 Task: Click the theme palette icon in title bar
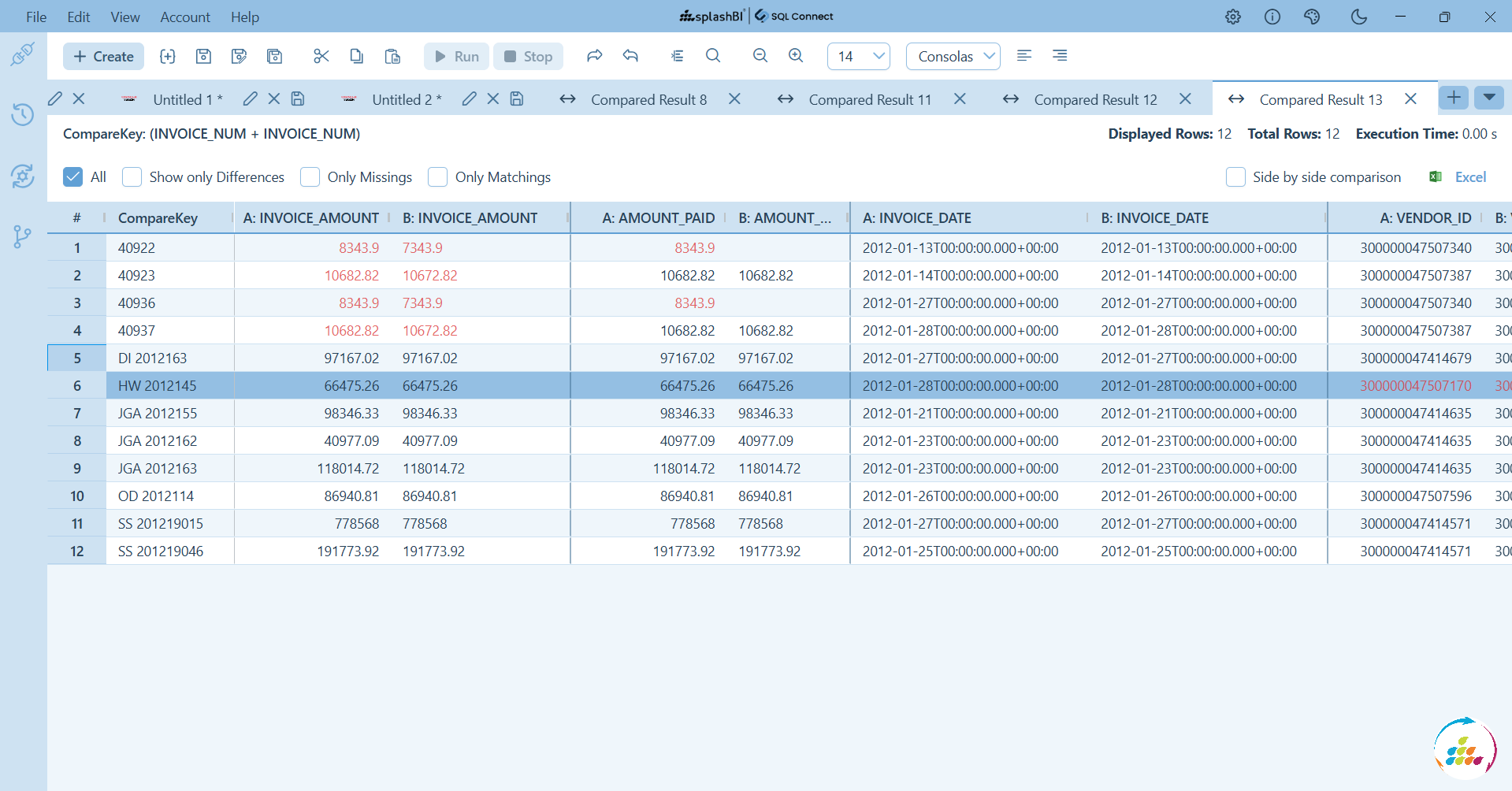point(1312,17)
